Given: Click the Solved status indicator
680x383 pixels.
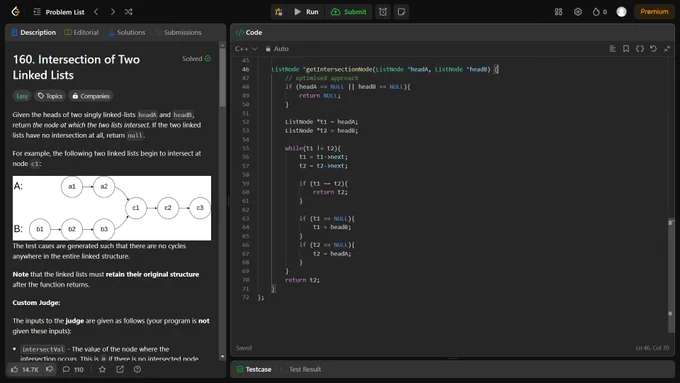Looking at the screenshot, I should 196,59.
